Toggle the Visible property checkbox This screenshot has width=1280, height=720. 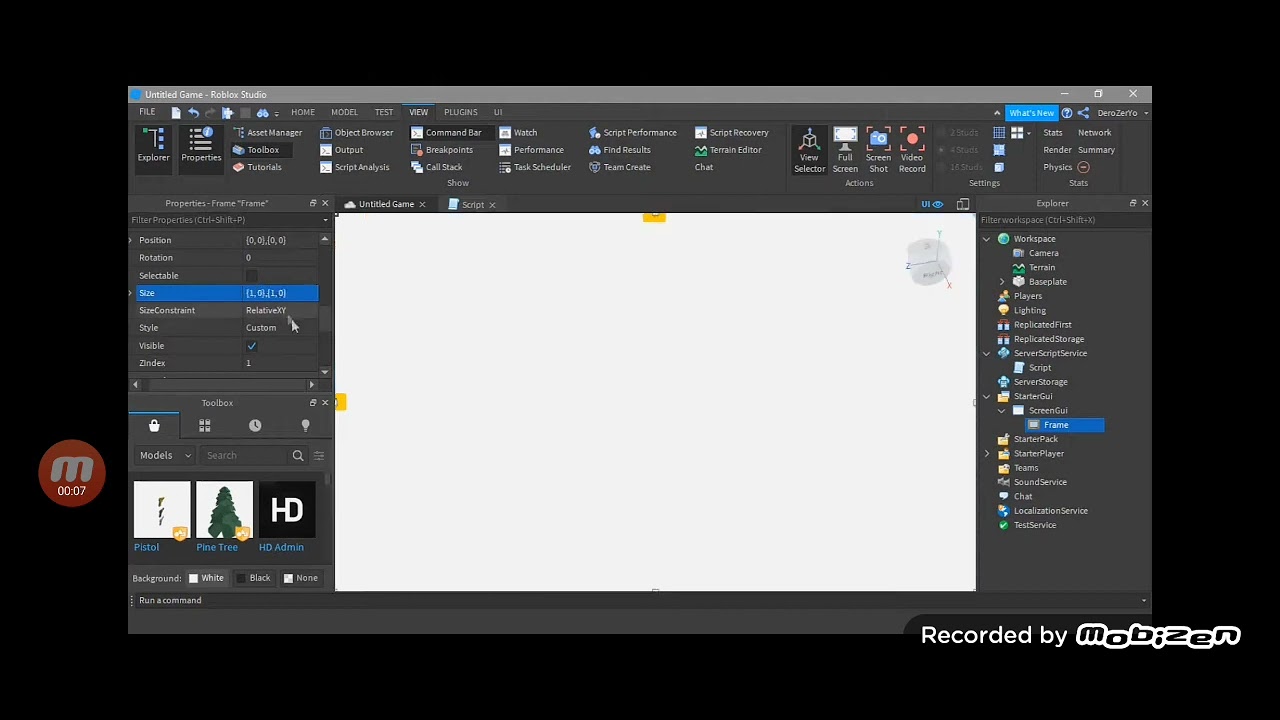point(251,346)
